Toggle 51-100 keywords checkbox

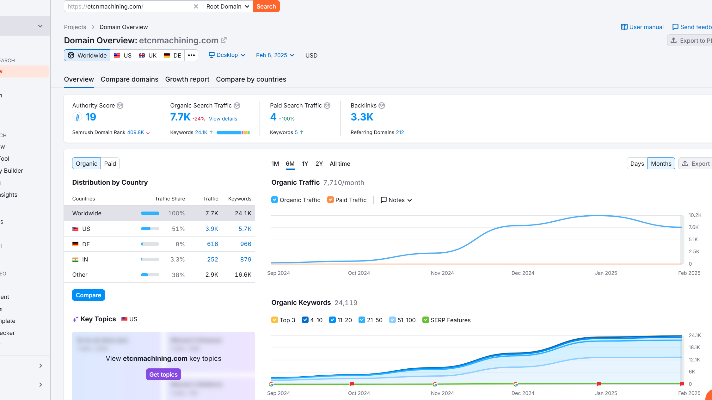tap(392, 320)
